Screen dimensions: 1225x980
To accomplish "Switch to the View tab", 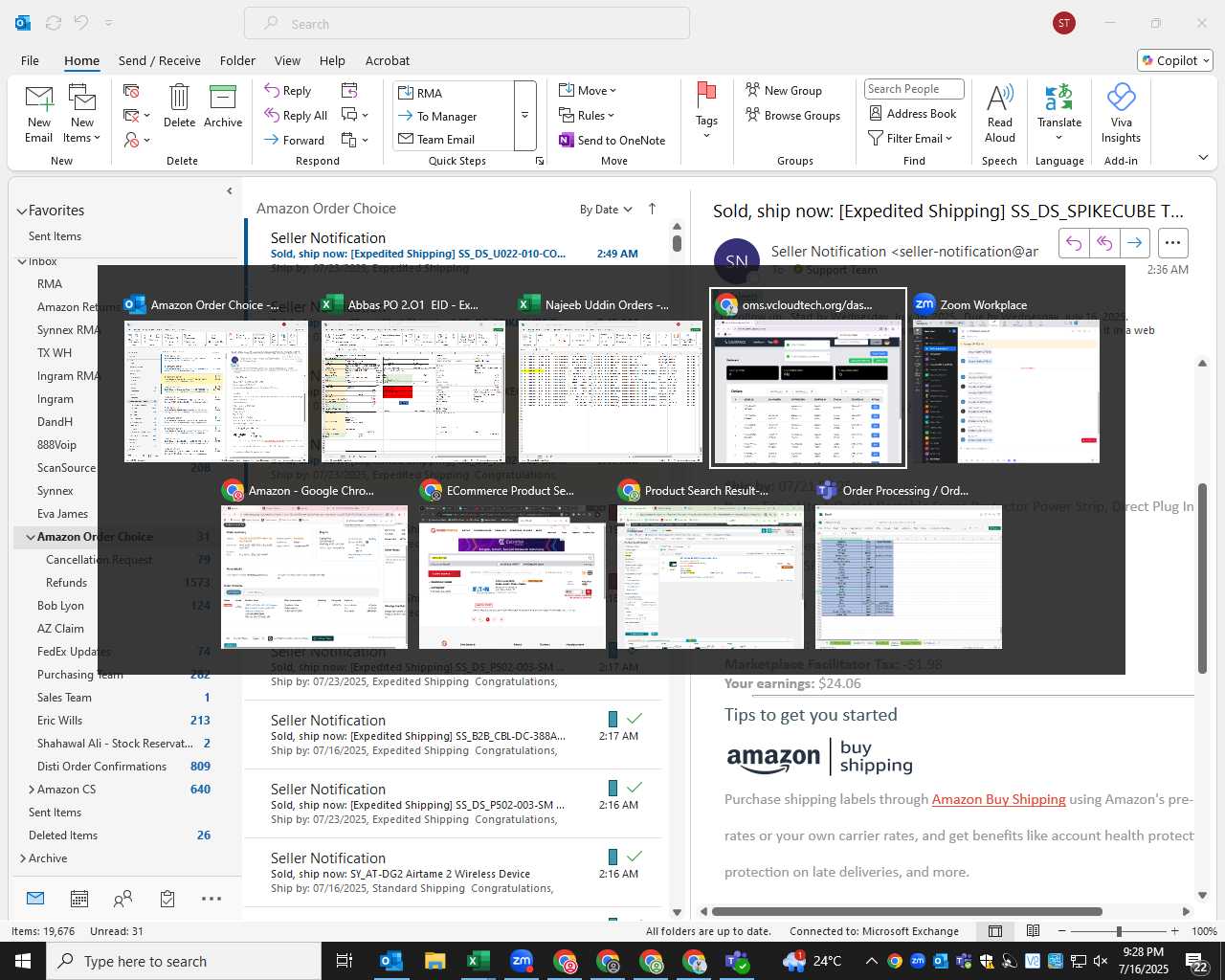I will tap(287, 60).
